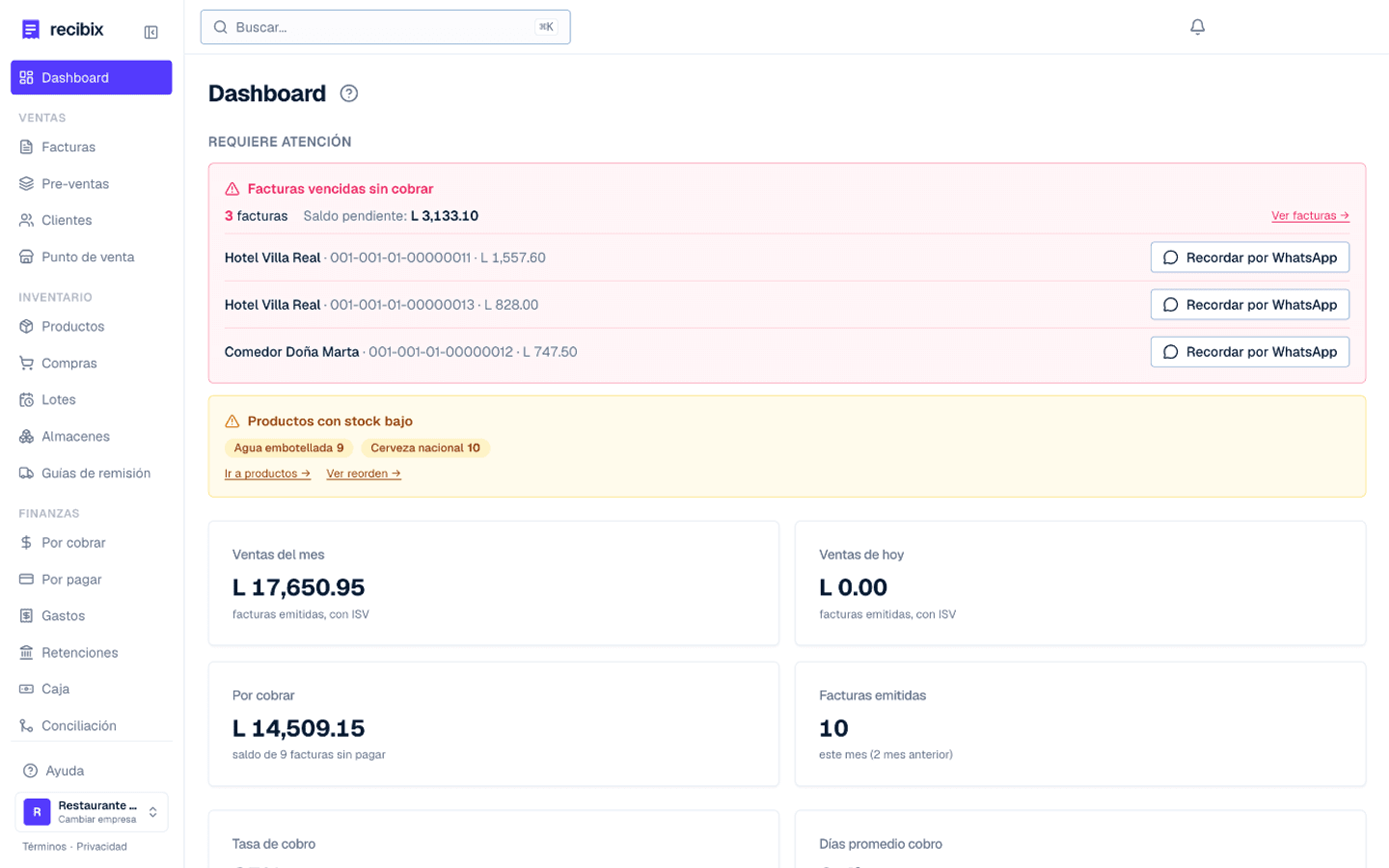Image resolution: width=1389 pixels, height=868 pixels.
Task: Click the purple R company avatar
Action: [x=37, y=812]
